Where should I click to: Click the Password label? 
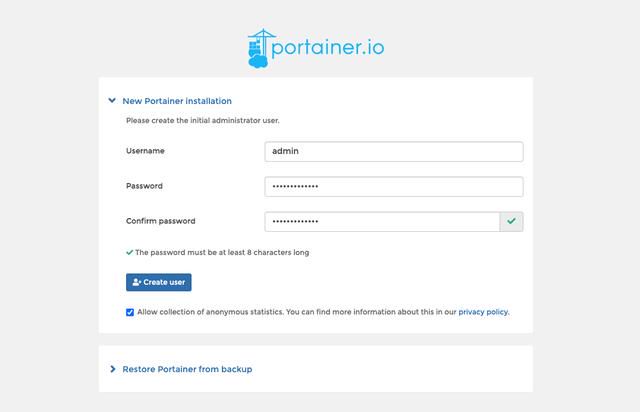point(144,186)
